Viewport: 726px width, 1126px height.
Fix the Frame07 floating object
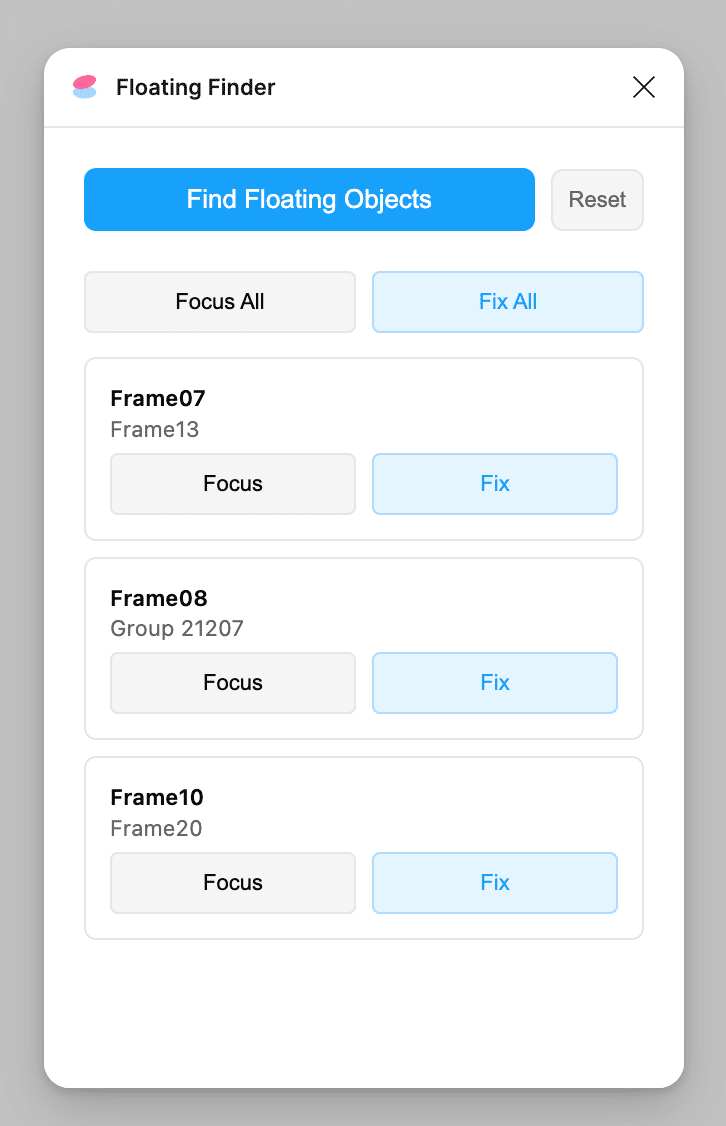point(494,483)
